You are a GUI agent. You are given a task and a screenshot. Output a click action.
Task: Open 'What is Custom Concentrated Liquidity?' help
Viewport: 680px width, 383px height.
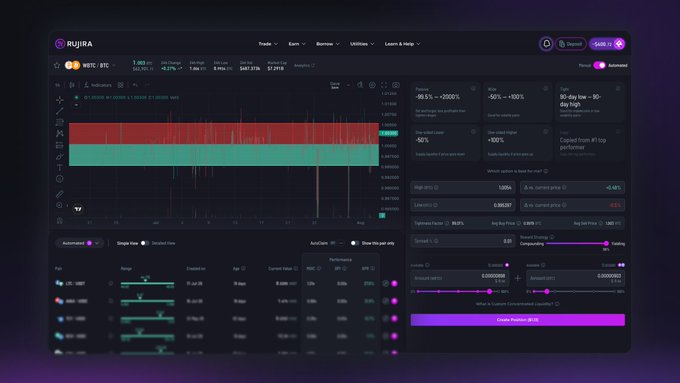[x=517, y=304]
